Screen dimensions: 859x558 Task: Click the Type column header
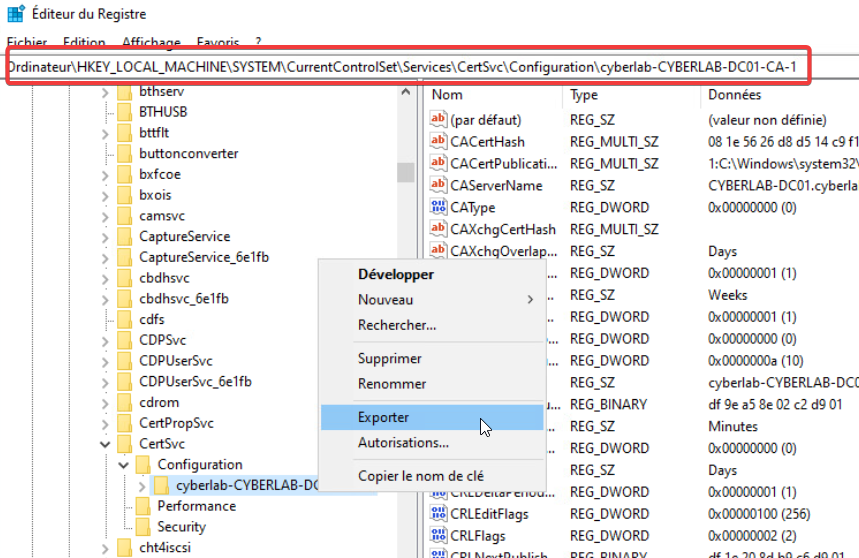pyautogui.click(x=584, y=95)
